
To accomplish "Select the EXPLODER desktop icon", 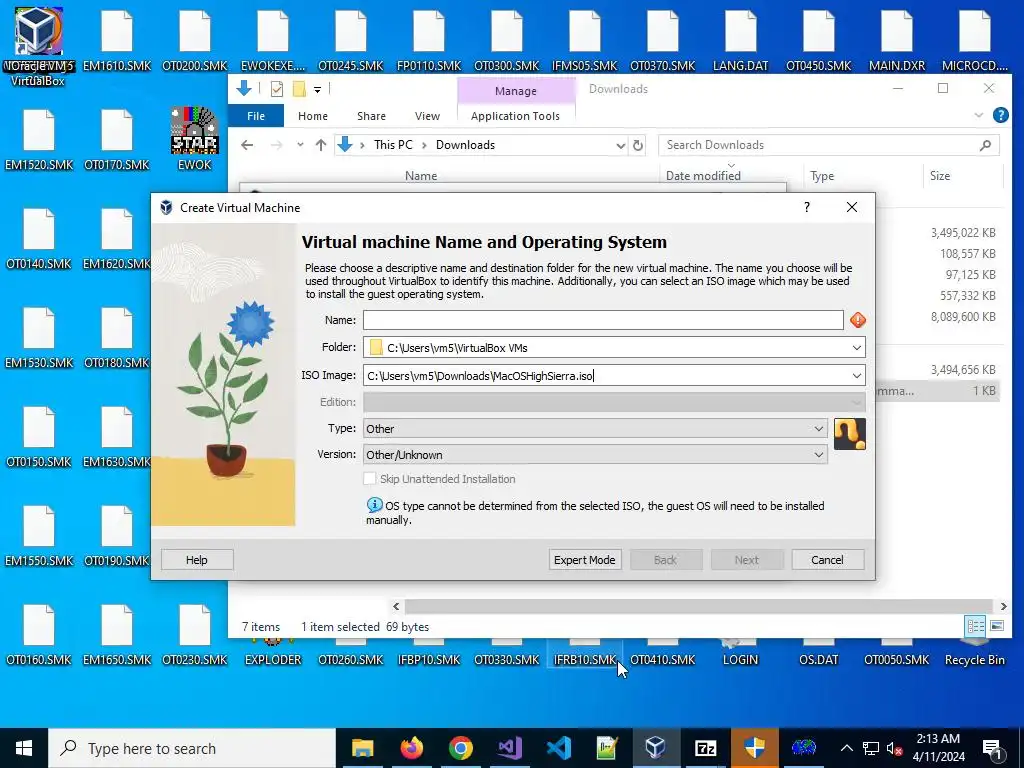I will 273,652.
